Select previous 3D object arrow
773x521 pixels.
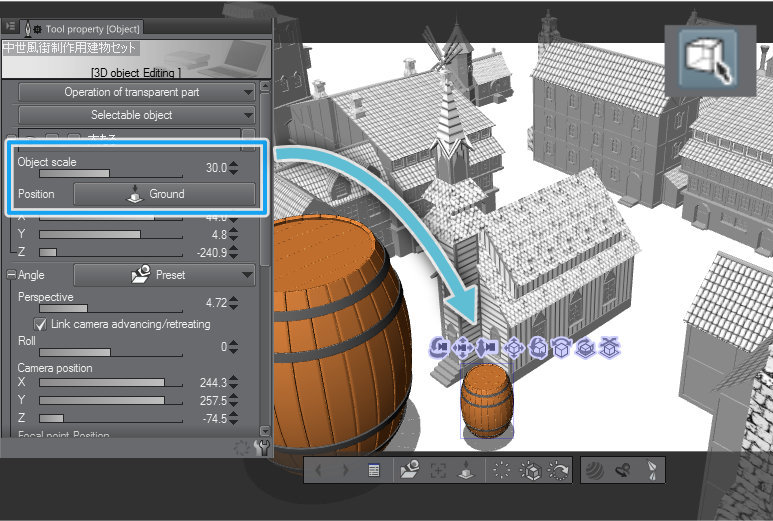[x=318, y=470]
